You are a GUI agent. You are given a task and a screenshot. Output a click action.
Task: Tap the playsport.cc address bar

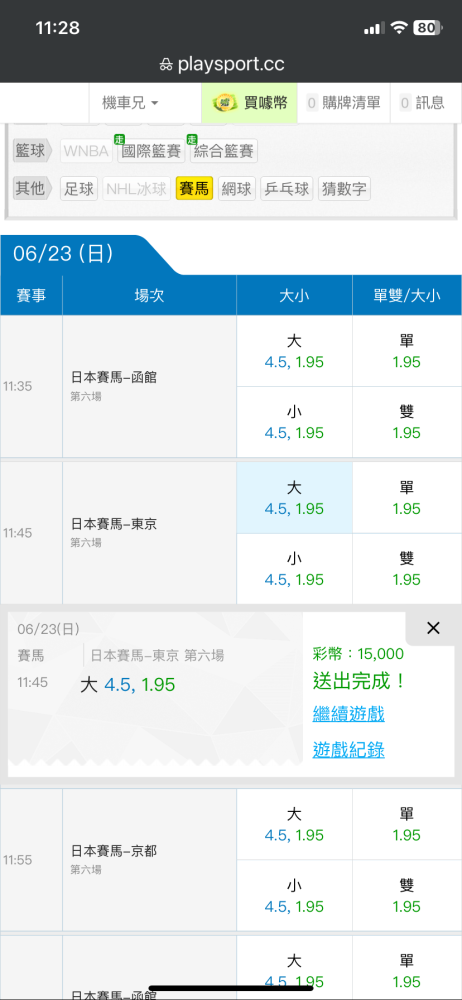[x=221, y=64]
